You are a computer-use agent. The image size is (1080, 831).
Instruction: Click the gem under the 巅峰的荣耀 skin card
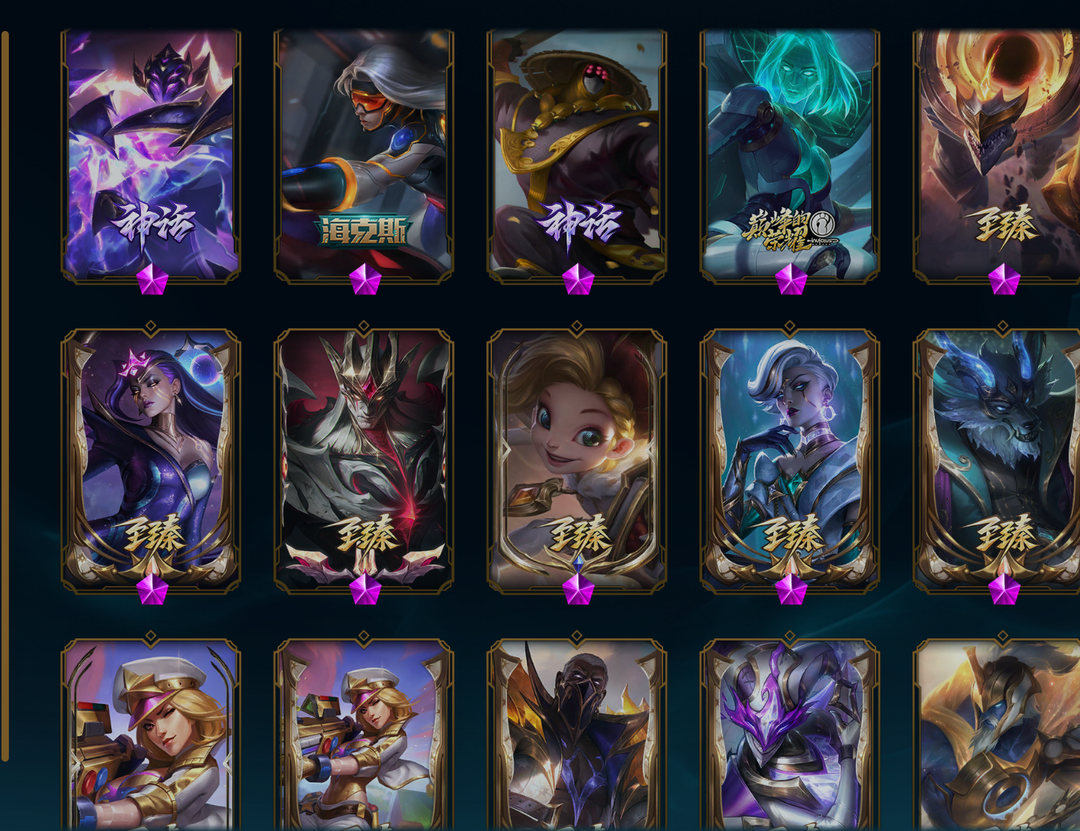[x=791, y=280]
